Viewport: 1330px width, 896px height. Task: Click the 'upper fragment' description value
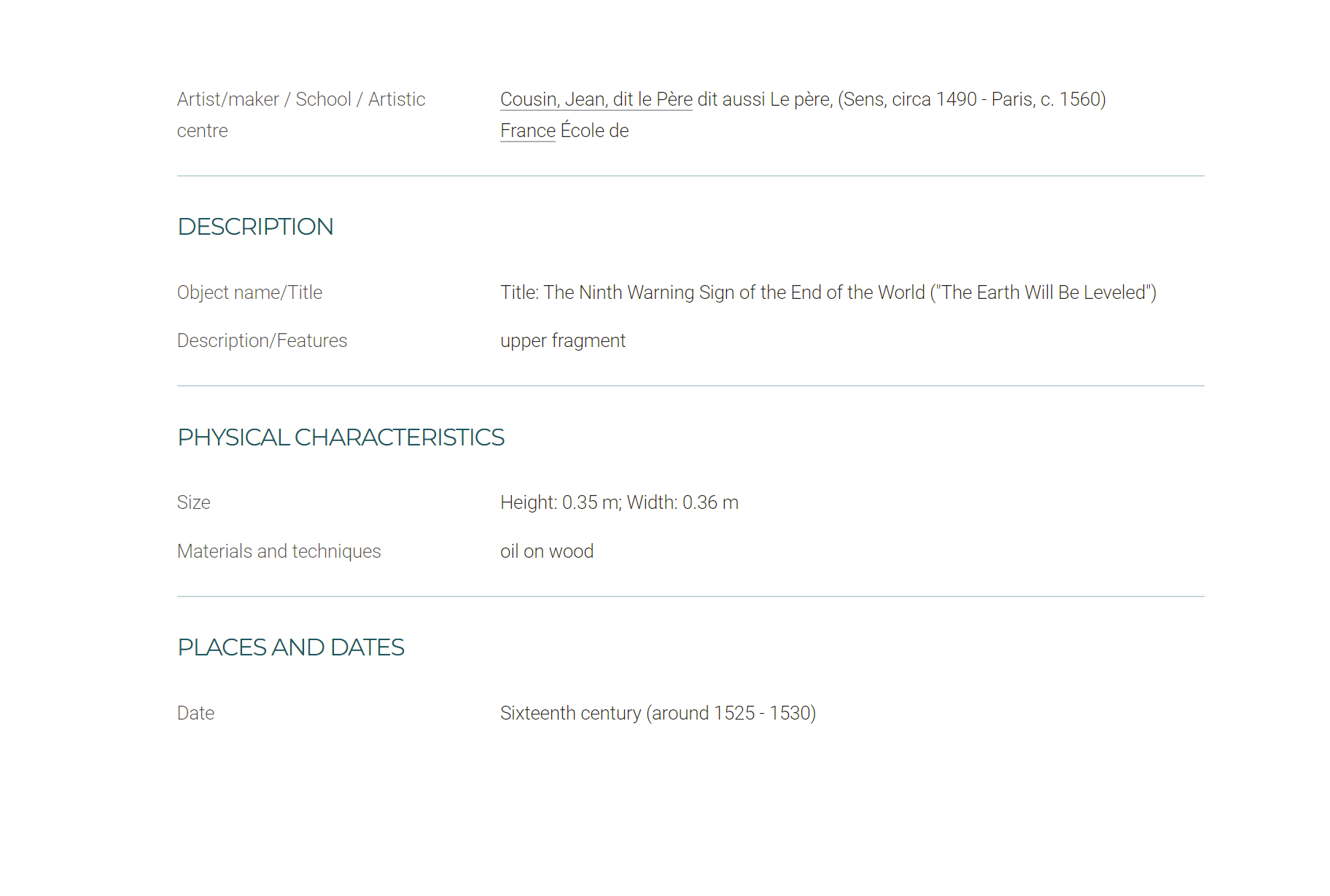pyautogui.click(x=563, y=340)
